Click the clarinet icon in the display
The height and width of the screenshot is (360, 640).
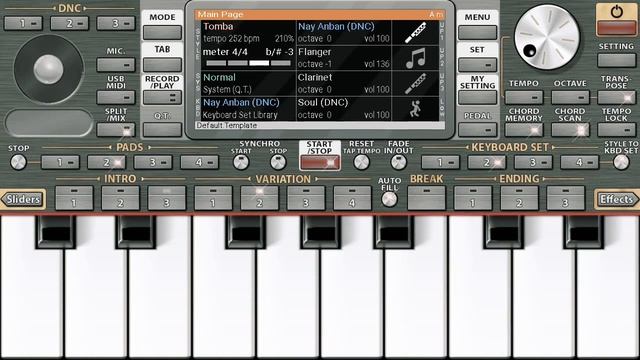click(x=416, y=84)
